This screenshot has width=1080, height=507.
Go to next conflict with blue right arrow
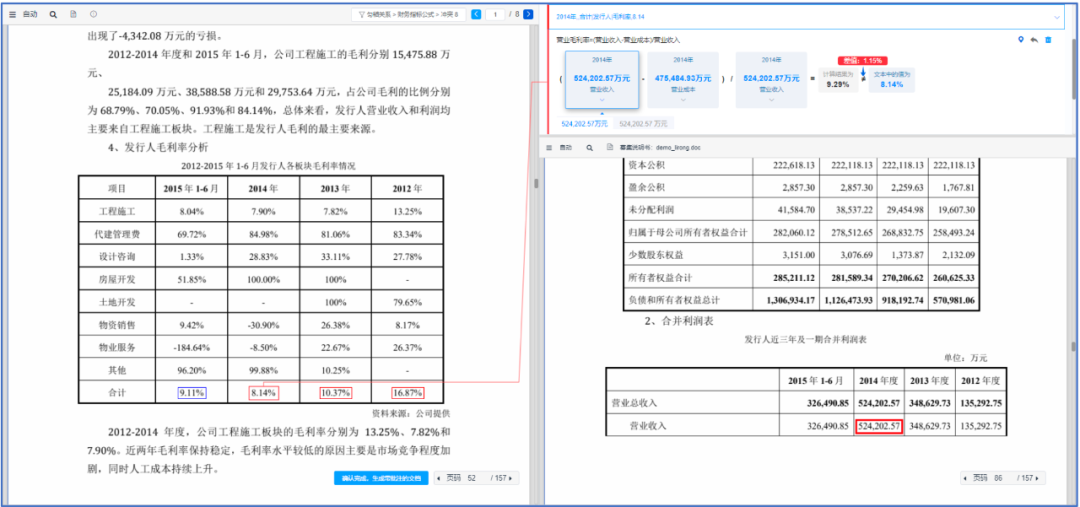[528, 14]
